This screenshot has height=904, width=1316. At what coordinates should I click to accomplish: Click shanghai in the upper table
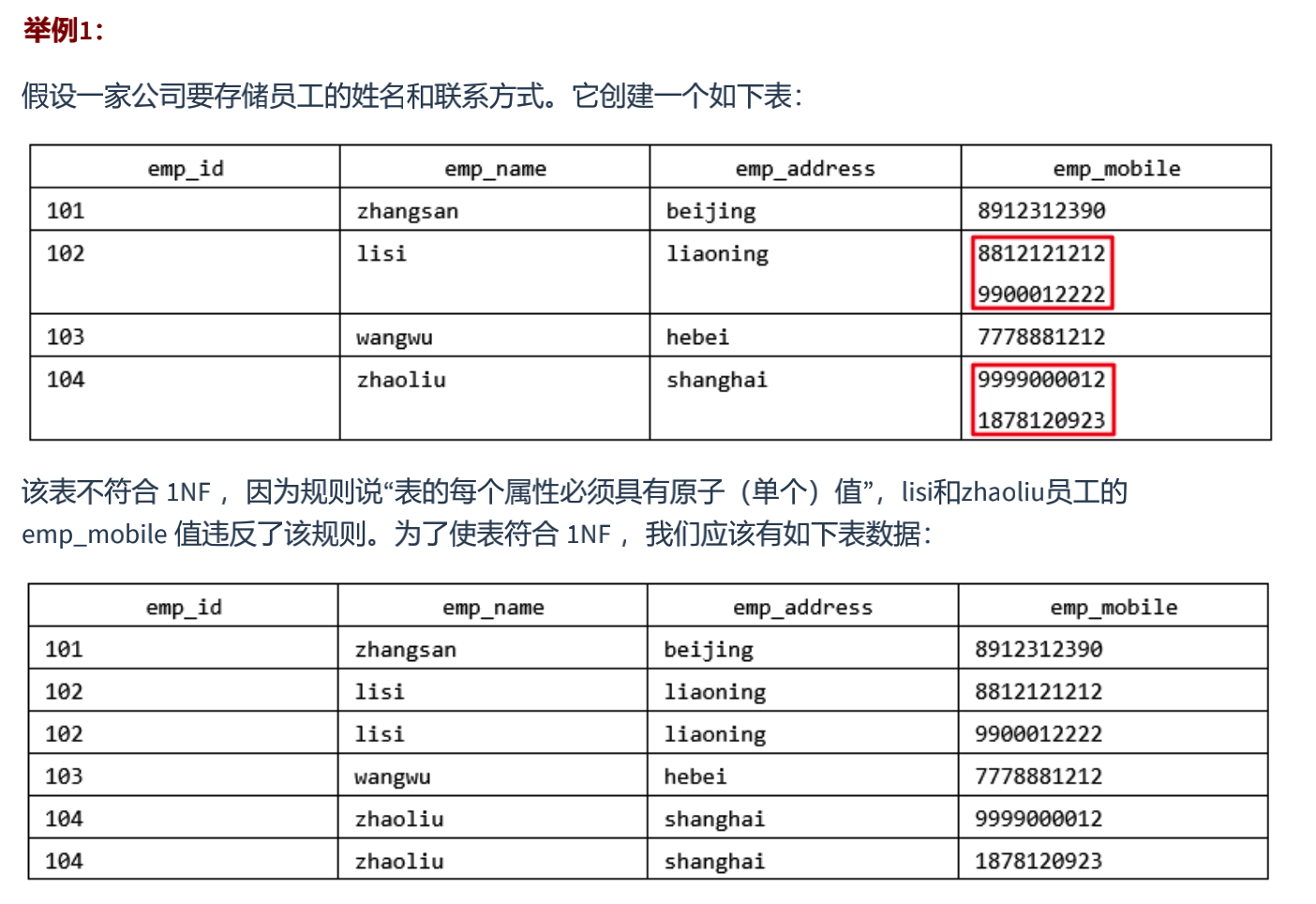tap(717, 381)
